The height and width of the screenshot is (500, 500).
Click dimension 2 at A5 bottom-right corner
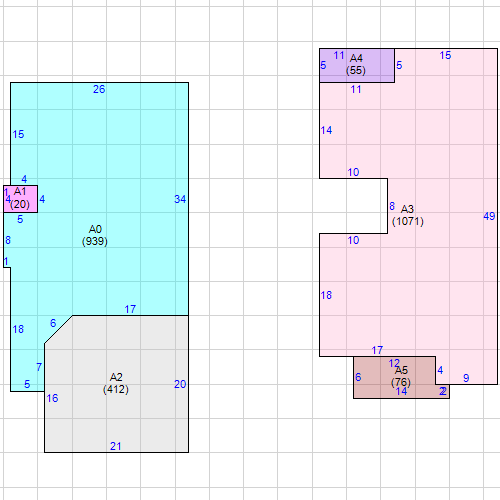point(443,391)
